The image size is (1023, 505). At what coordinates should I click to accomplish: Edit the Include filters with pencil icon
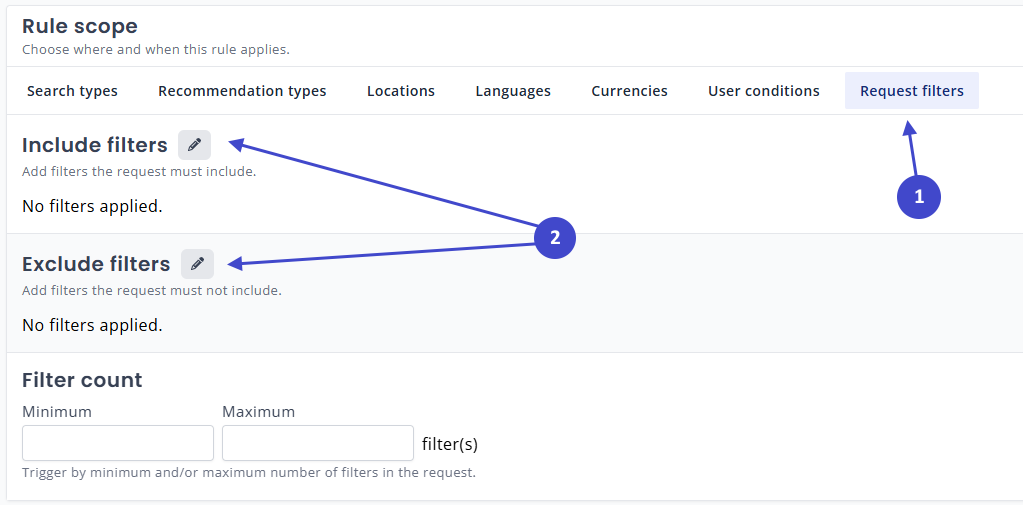[x=194, y=145]
